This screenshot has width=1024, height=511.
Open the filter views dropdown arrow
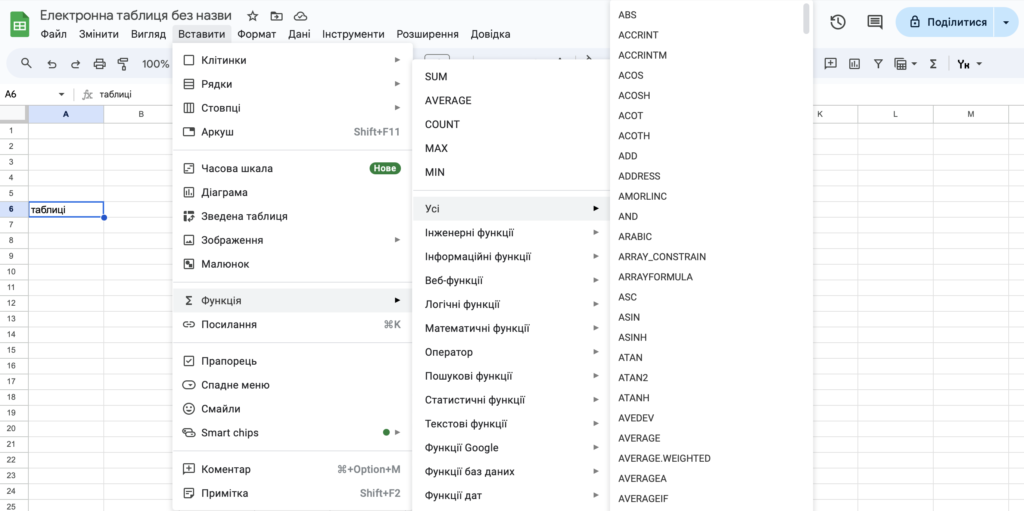point(914,63)
